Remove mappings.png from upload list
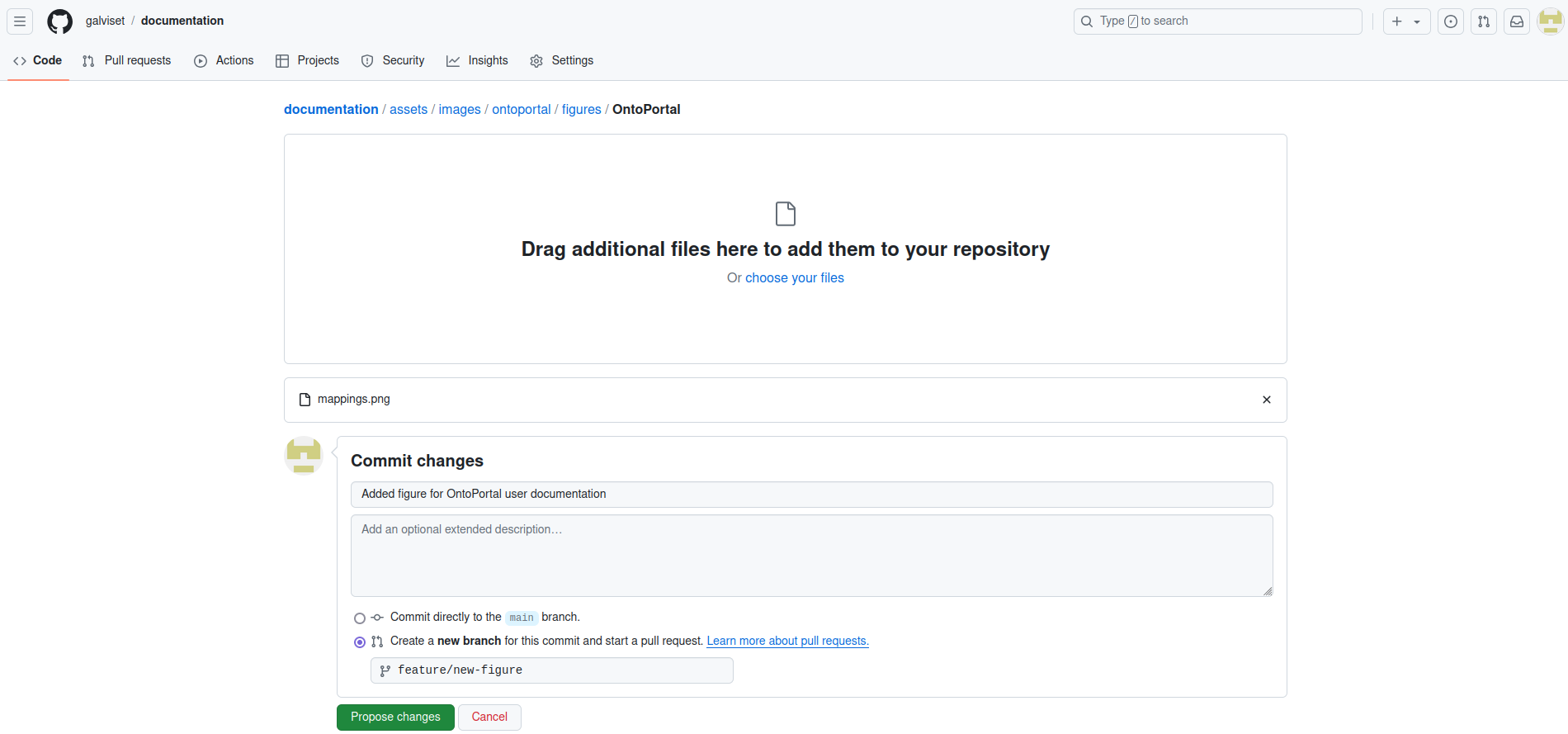 pyautogui.click(x=1266, y=400)
